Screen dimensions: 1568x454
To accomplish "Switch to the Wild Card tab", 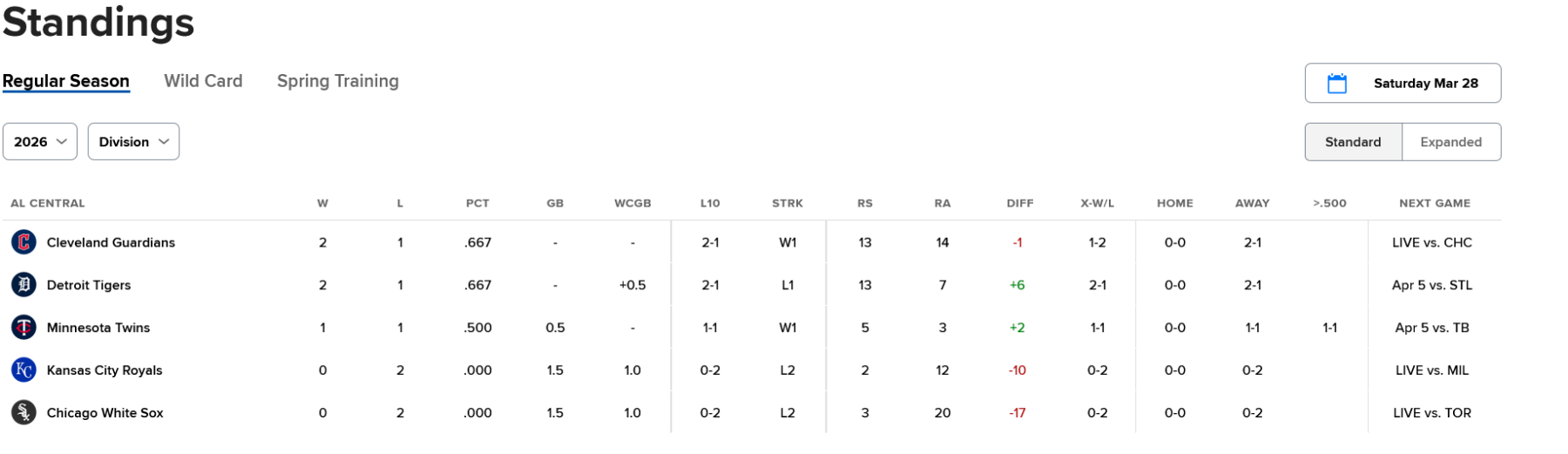I will [x=203, y=81].
